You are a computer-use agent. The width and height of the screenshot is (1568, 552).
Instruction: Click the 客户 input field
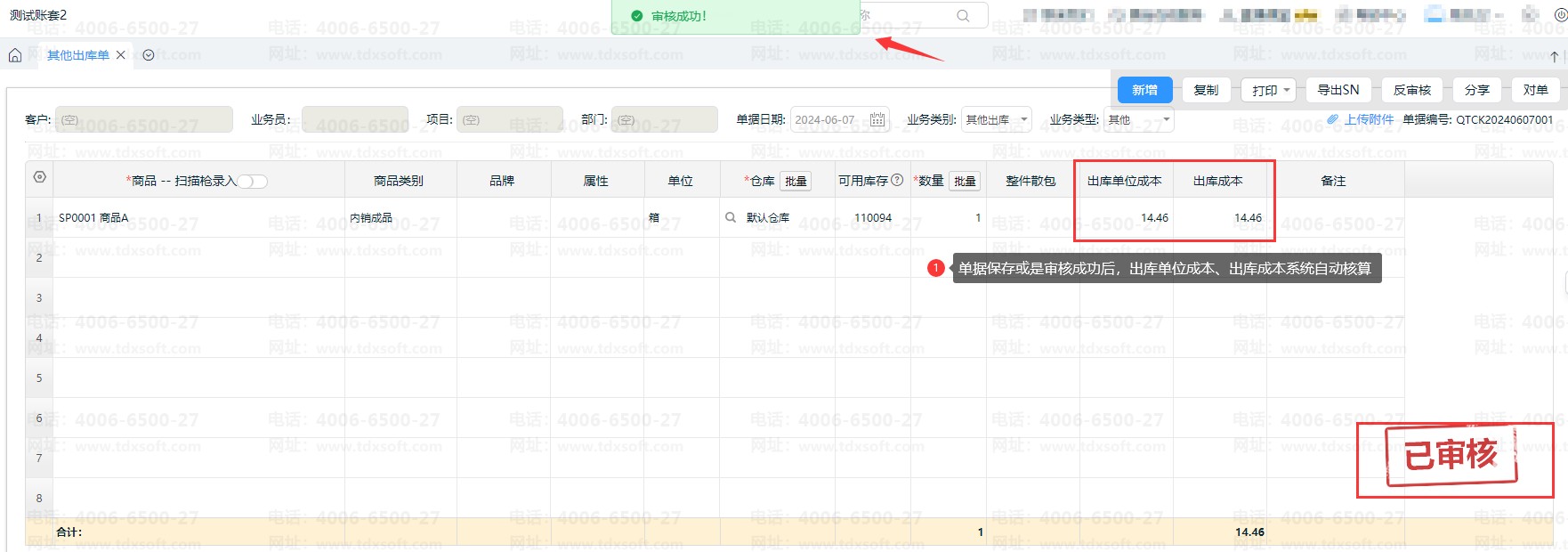(x=144, y=119)
